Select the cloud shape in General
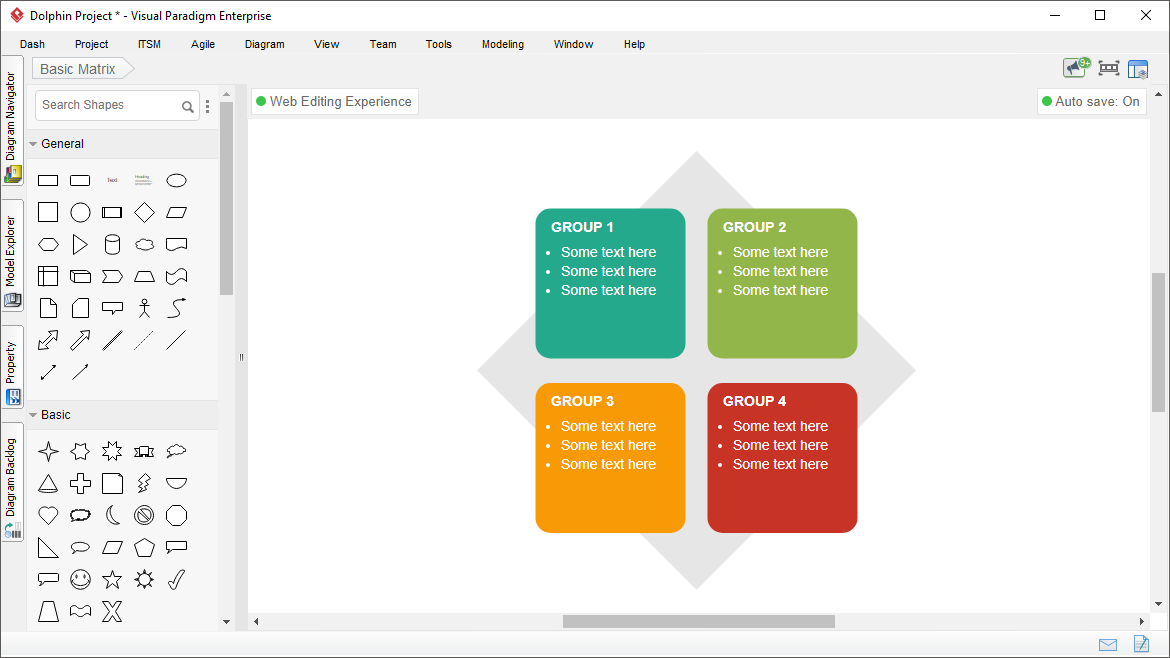This screenshot has height=658, width=1170. (144, 245)
